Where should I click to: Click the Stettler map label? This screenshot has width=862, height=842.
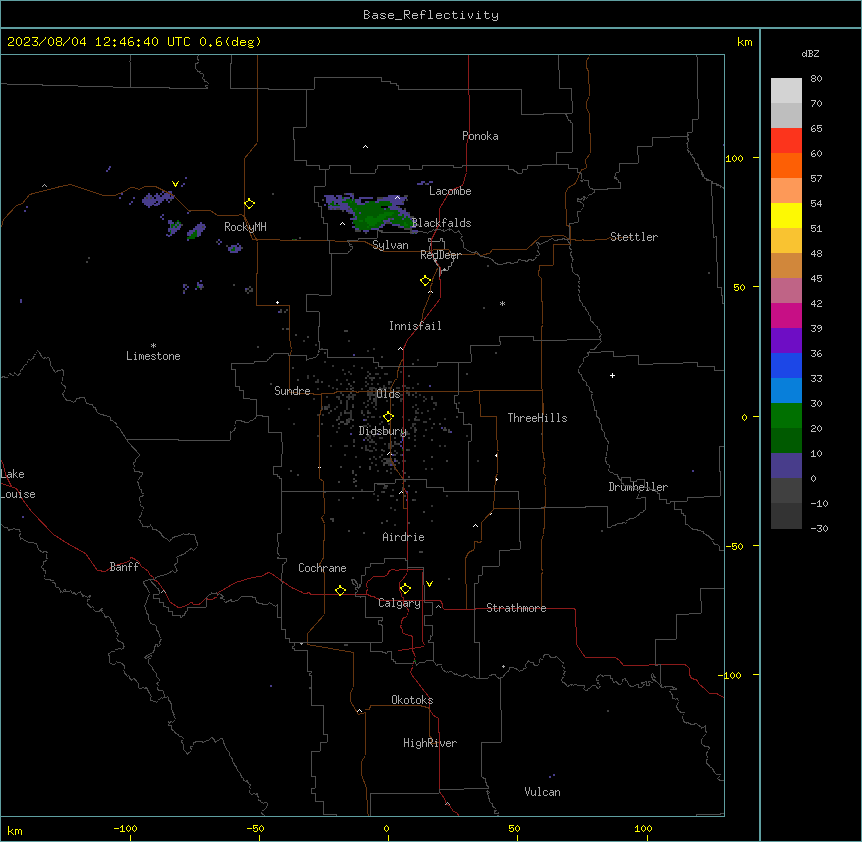tap(634, 237)
